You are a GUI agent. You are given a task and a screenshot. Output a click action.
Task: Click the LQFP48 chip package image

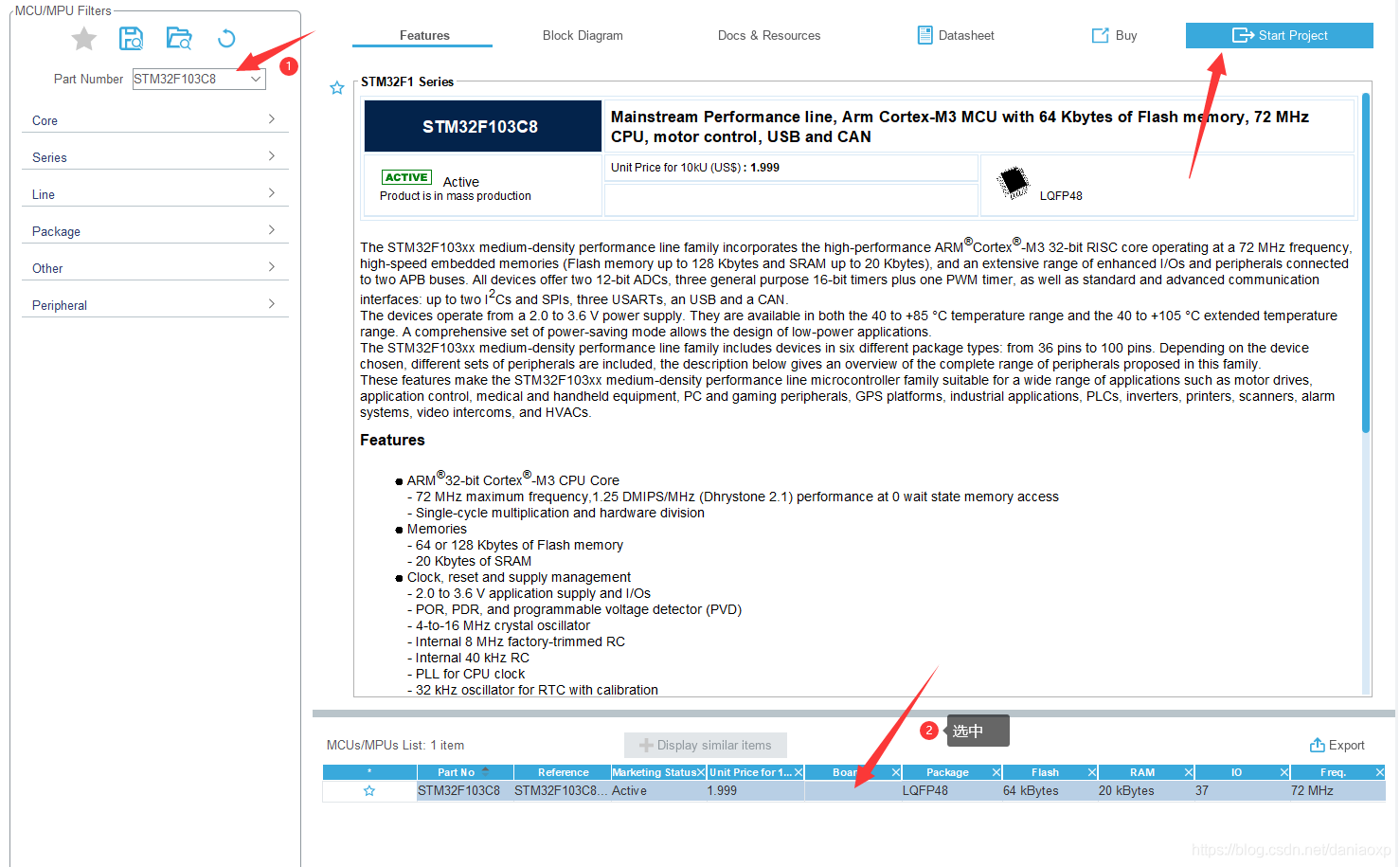click(x=1014, y=182)
